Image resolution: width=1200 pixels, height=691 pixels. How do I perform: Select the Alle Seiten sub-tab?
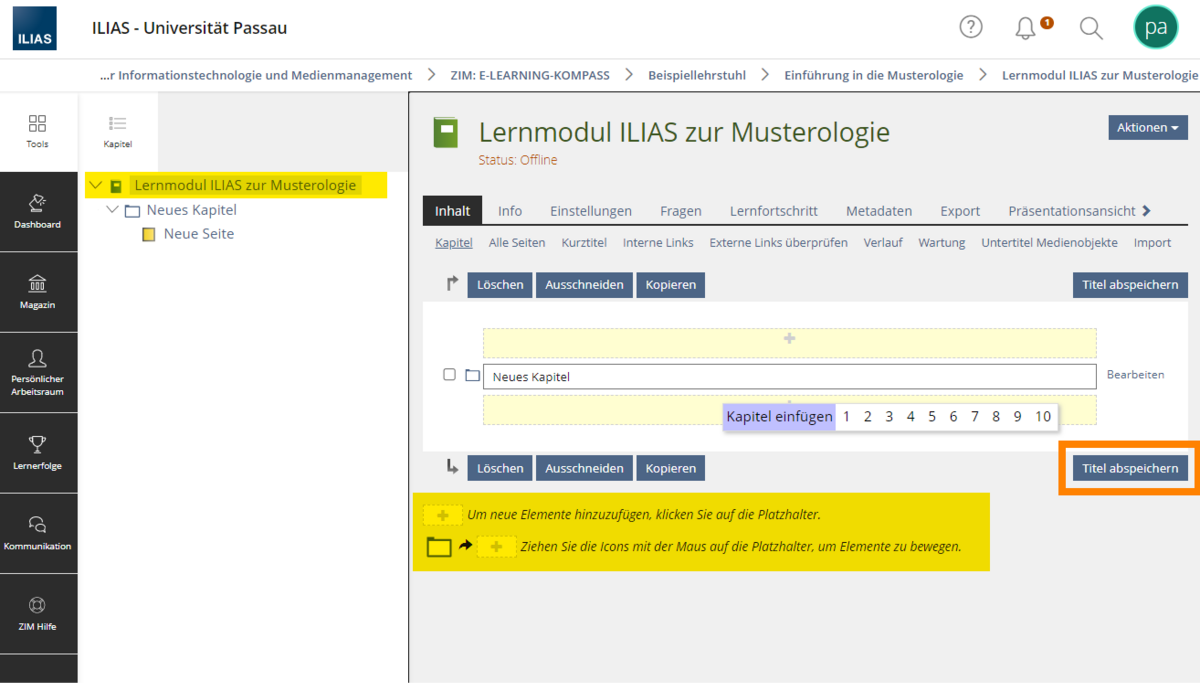pyautogui.click(x=517, y=242)
